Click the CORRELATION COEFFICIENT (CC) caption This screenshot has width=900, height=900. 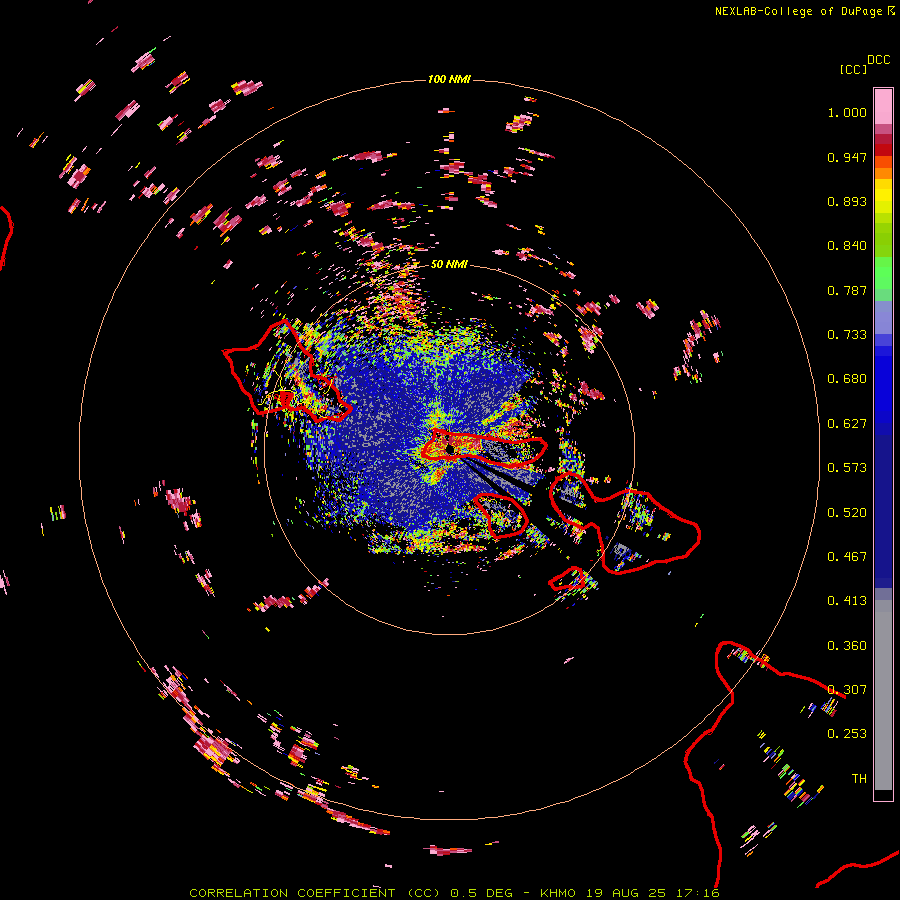[x=315, y=893]
